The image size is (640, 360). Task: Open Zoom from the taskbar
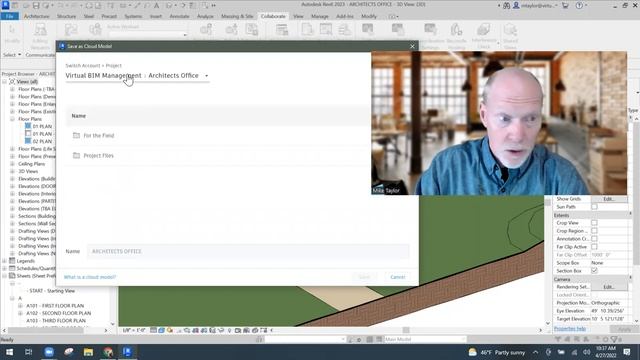click(x=49, y=352)
